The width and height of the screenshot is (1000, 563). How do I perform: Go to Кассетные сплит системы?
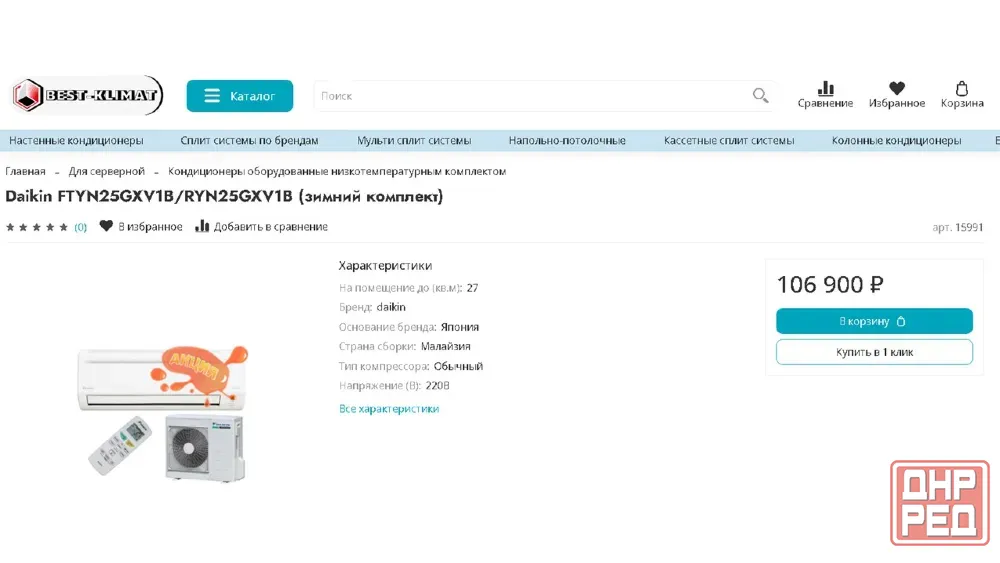(x=729, y=140)
